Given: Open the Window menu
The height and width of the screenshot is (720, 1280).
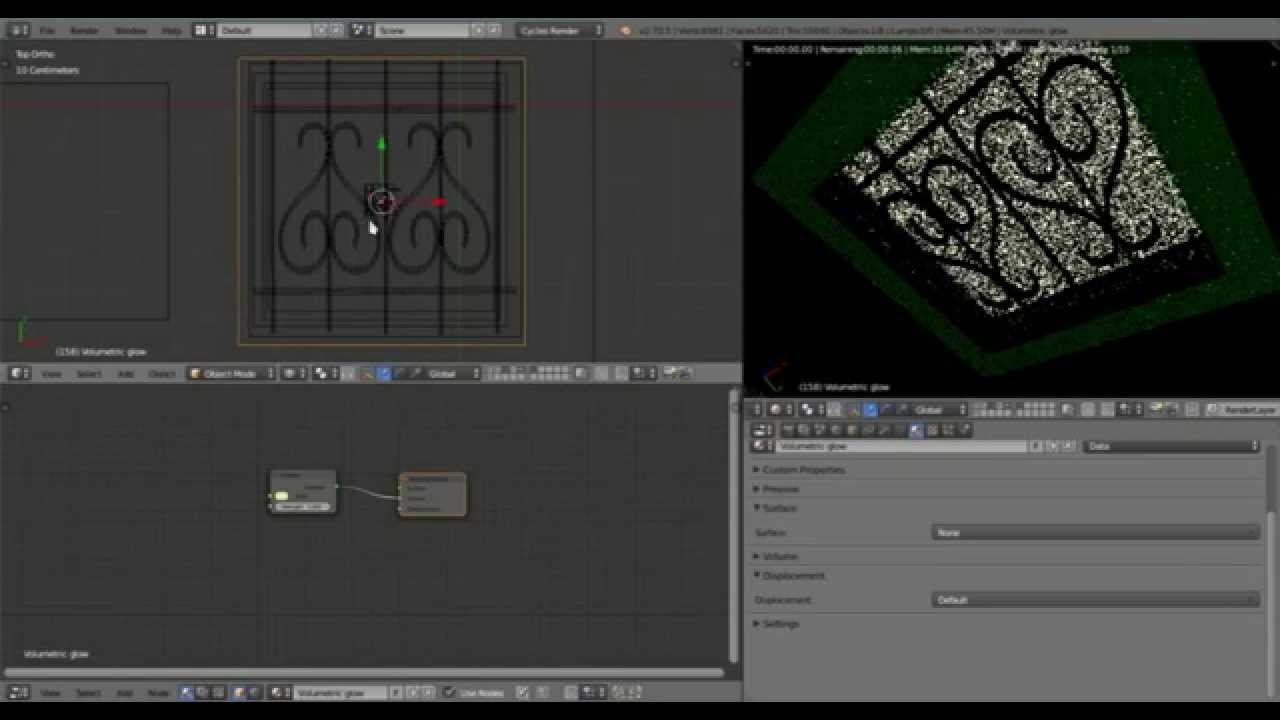Looking at the screenshot, I should click(130, 31).
